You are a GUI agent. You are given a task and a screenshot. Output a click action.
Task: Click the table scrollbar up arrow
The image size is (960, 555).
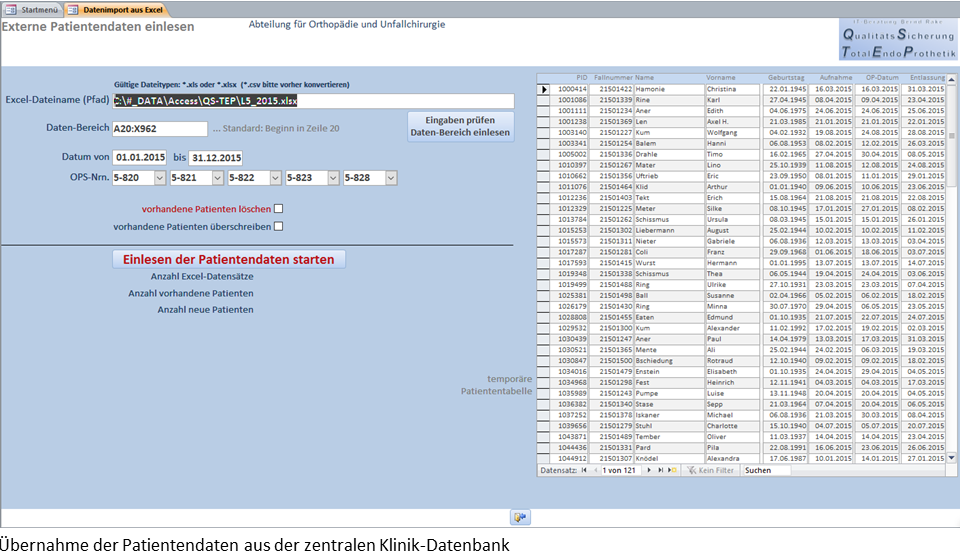click(x=951, y=80)
